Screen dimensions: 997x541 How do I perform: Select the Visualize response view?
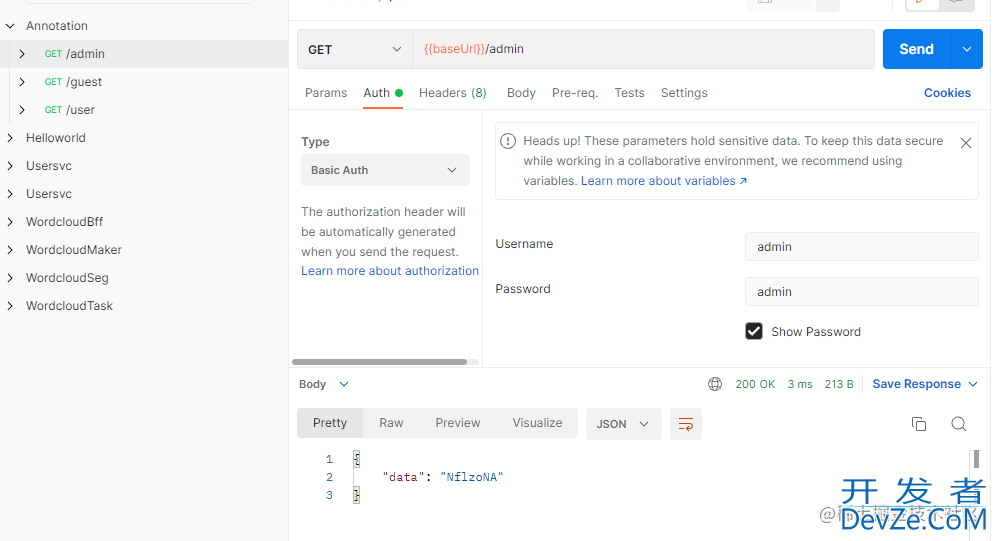pos(537,423)
